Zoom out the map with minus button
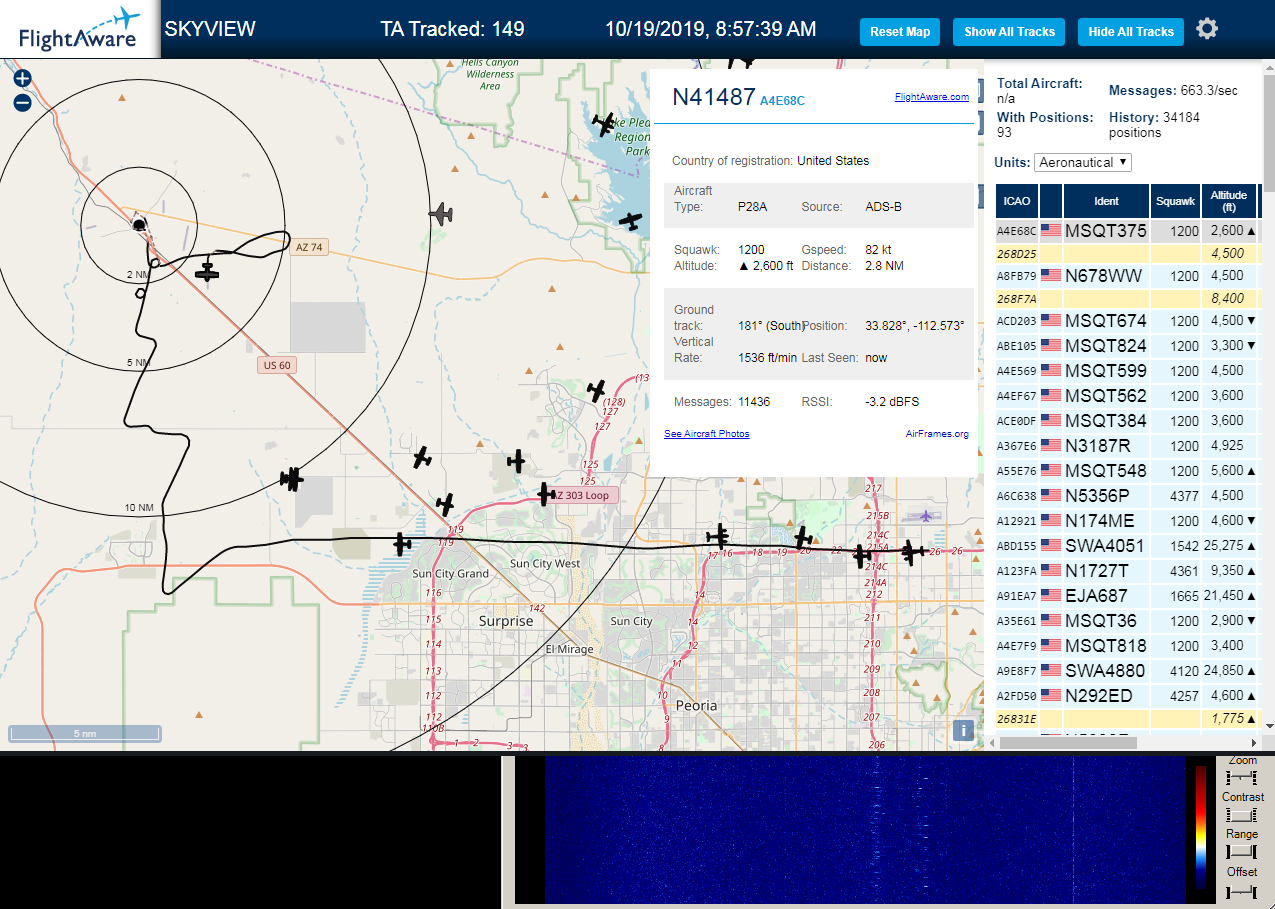Image resolution: width=1275 pixels, height=909 pixels. click(x=22, y=102)
